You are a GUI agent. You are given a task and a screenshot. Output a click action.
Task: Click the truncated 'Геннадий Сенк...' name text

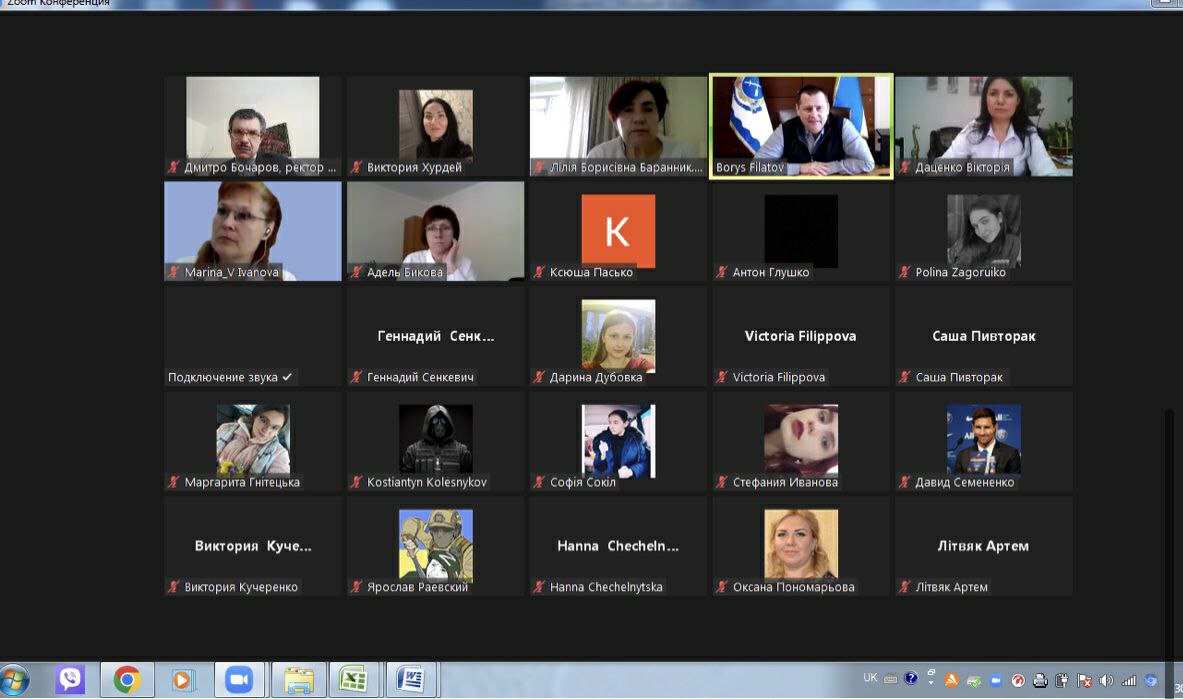point(436,336)
